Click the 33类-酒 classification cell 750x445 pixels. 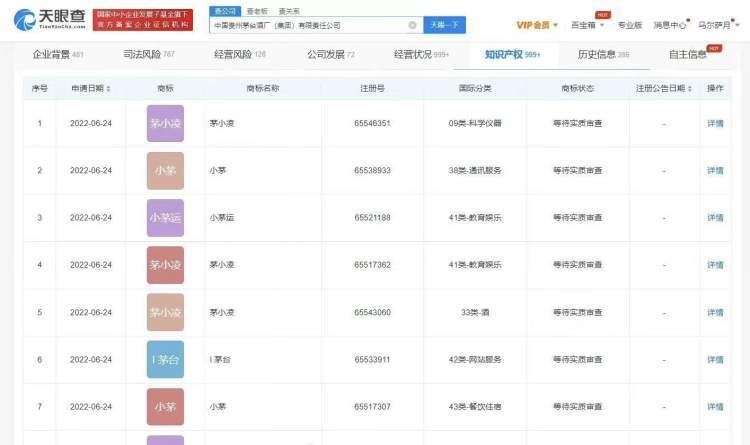pyautogui.click(x=475, y=312)
